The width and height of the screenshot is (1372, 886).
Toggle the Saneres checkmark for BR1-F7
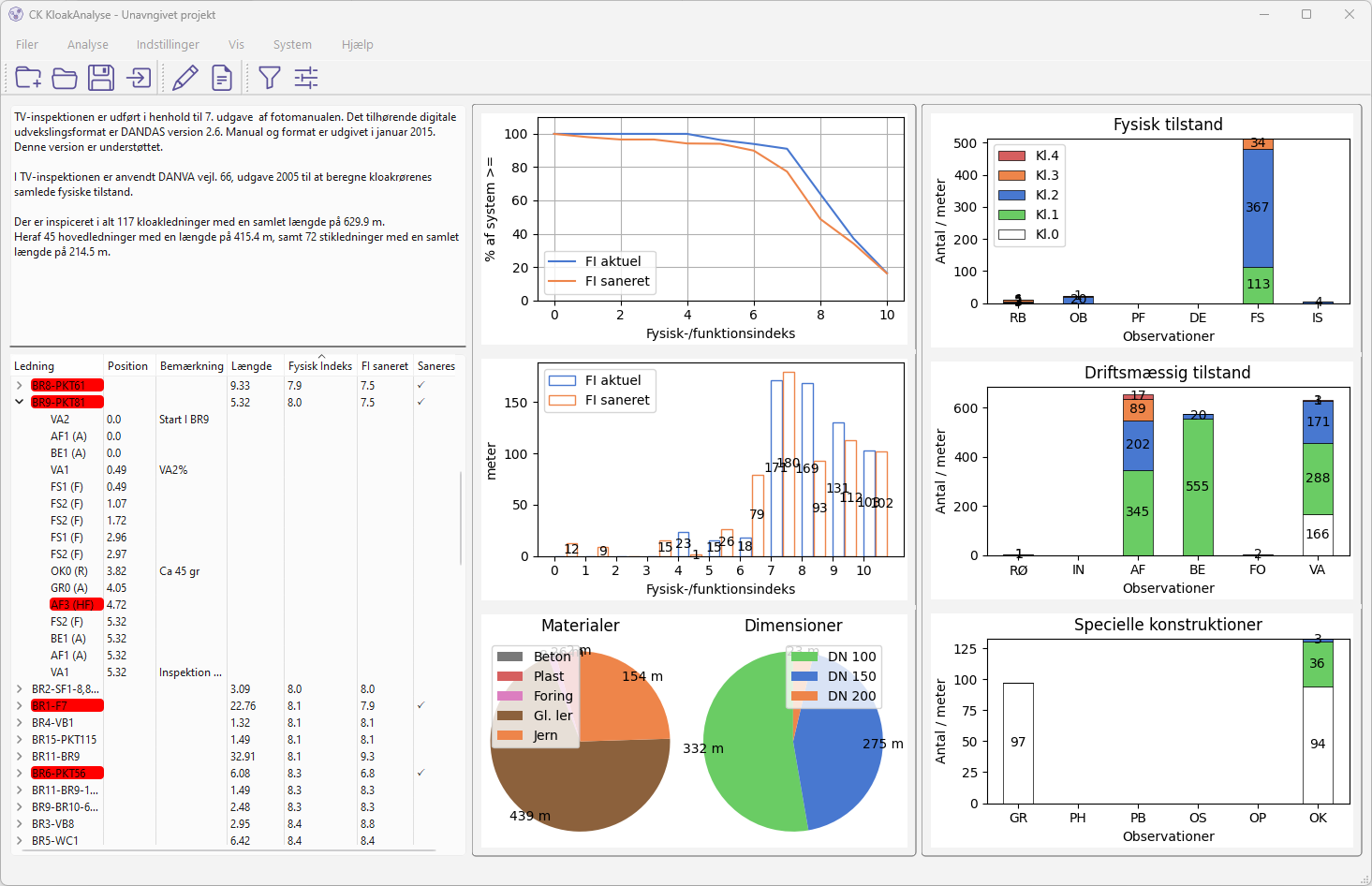420,705
